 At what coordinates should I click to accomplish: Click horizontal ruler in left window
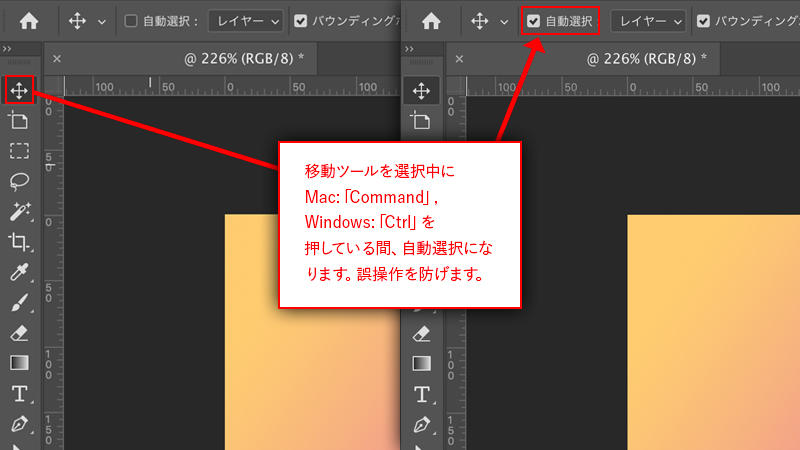click(x=232, y=86)
